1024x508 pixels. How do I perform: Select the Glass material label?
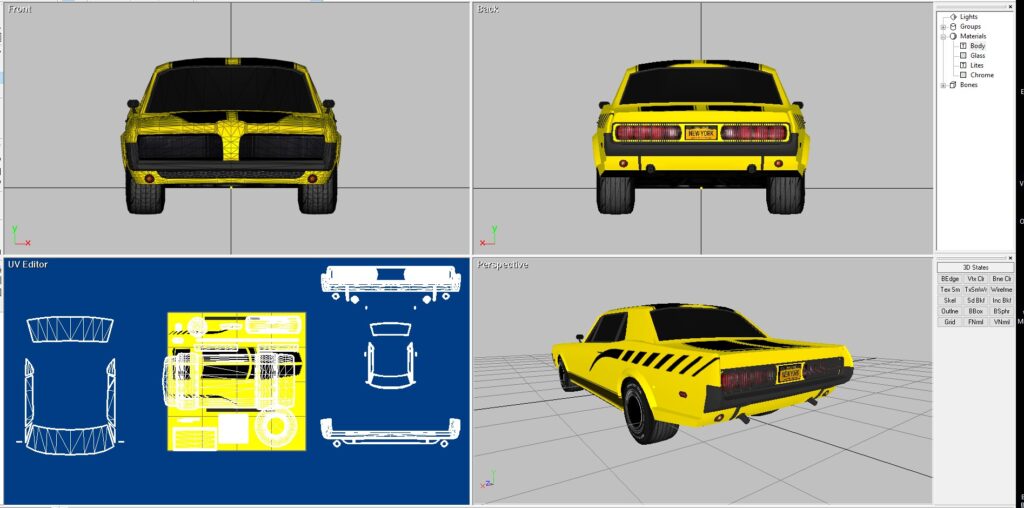tap(978, 56)
